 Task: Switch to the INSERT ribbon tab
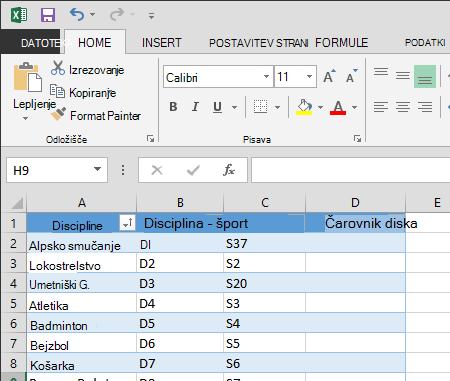coord(162,43)
